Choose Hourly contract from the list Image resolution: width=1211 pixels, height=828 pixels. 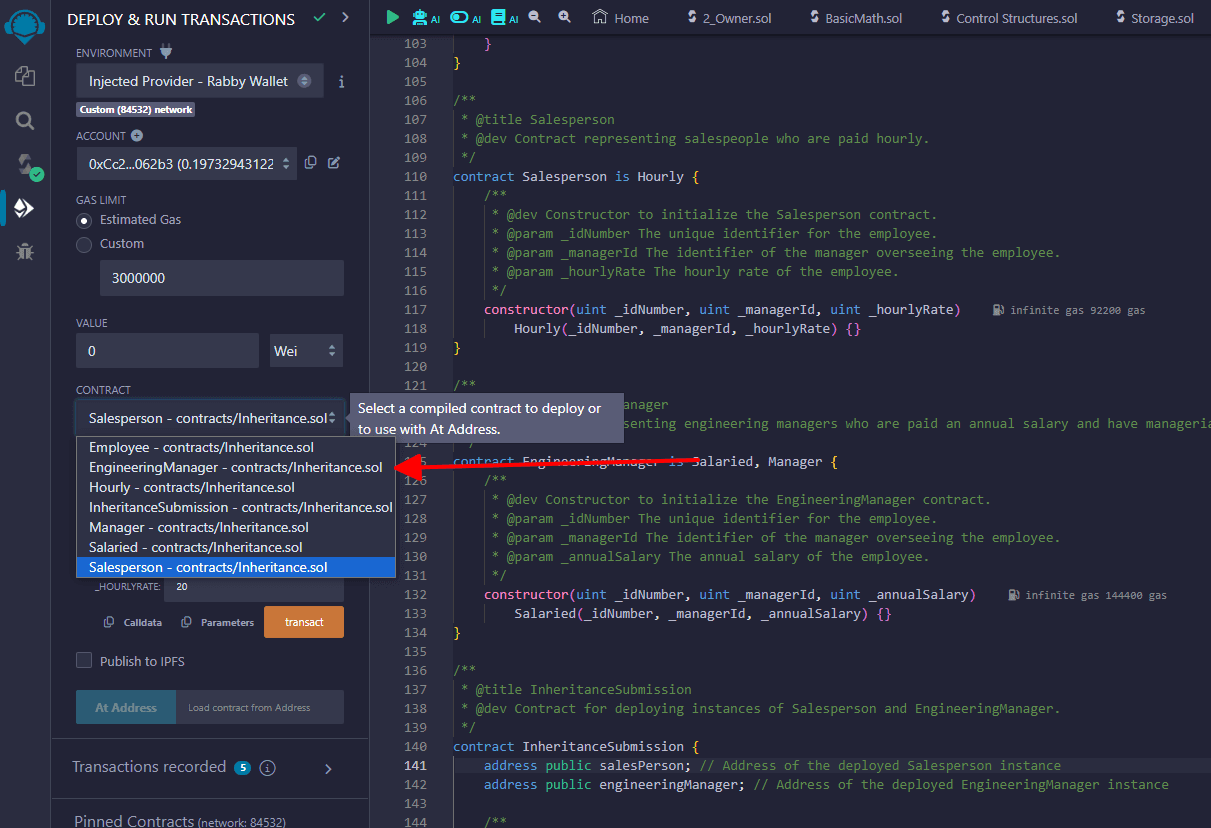(236, 487)
